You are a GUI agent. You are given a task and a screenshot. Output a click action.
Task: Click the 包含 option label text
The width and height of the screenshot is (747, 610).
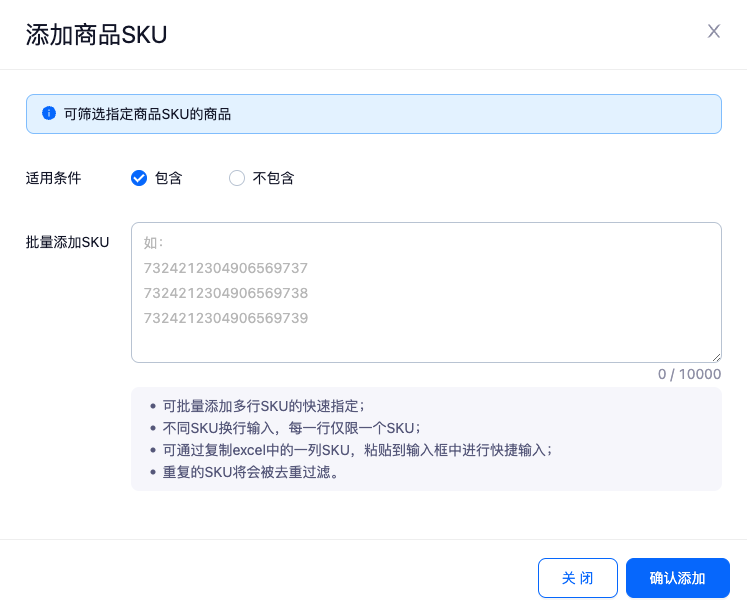169,178
